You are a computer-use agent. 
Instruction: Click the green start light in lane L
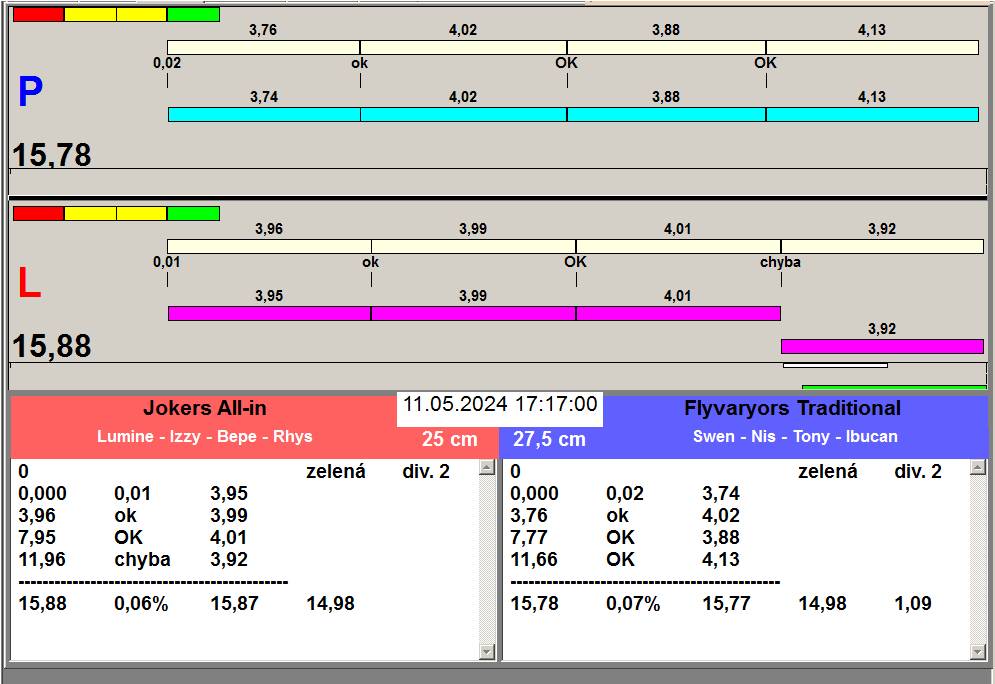pos(194,213)
